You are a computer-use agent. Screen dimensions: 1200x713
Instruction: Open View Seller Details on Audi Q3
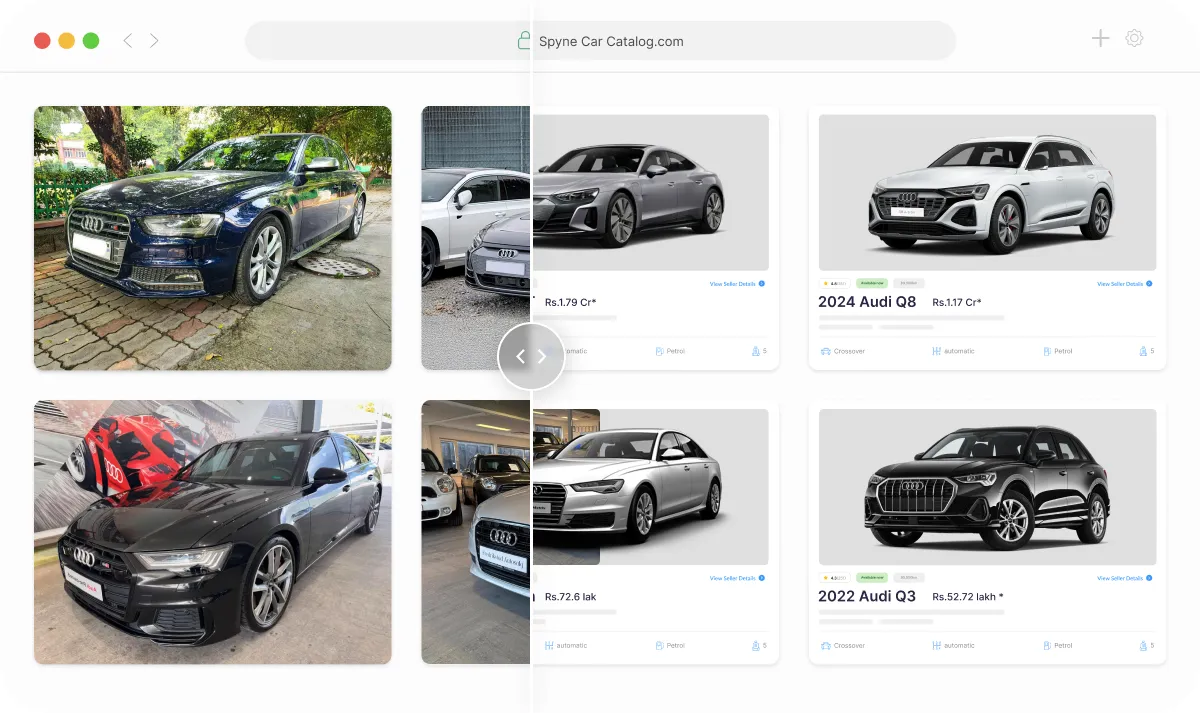(1124, 578)
